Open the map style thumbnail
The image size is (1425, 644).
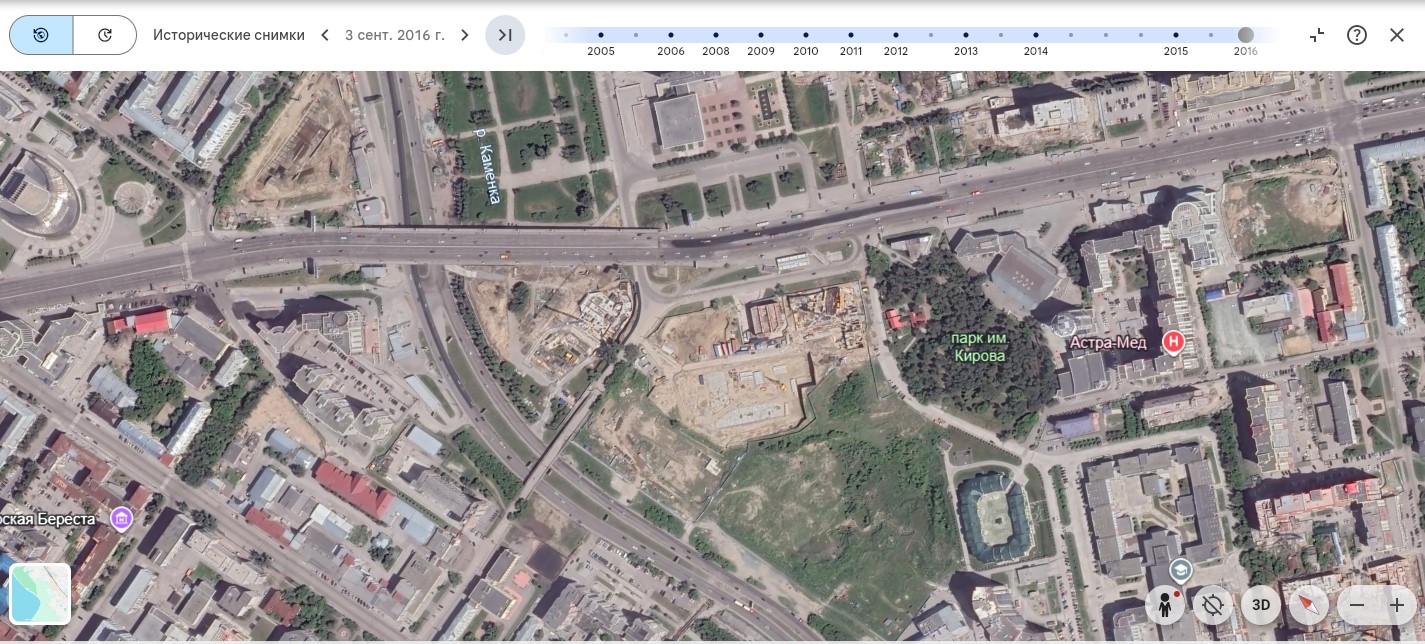coord(40,594)
